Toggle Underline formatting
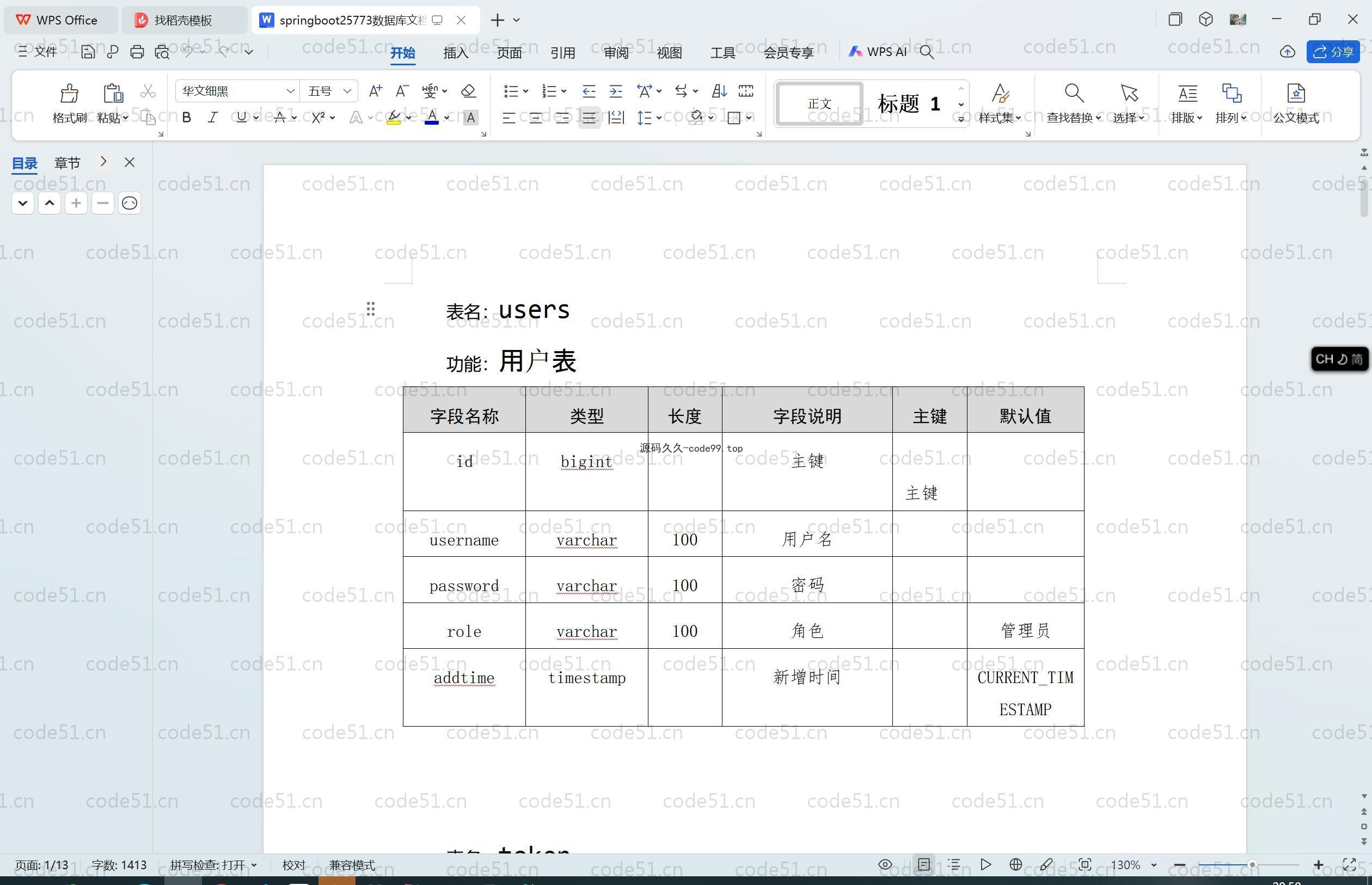Viewport: 1372px width, 885px height. (x=241, y=118)
